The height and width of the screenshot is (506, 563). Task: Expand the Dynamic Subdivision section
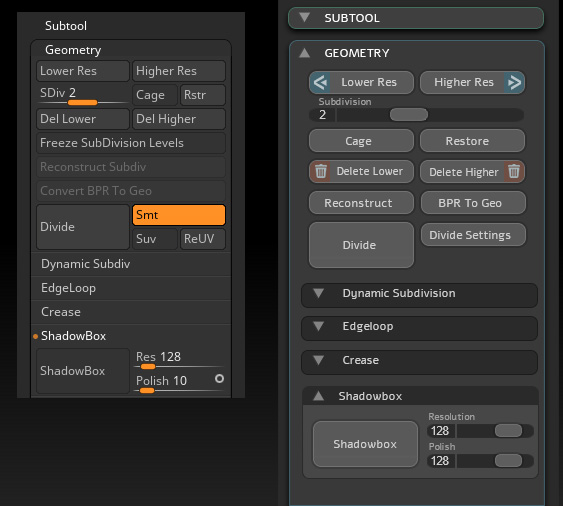click(x=318, y=293)
